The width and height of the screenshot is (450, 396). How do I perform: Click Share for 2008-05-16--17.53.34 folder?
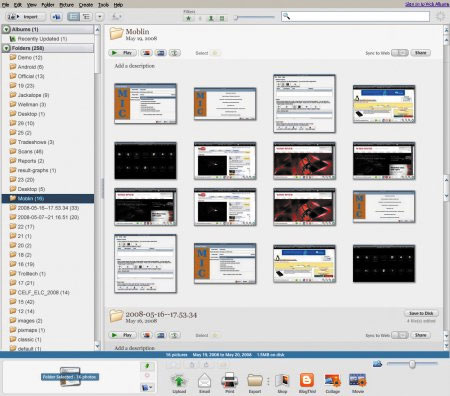(x=421, y=335)
